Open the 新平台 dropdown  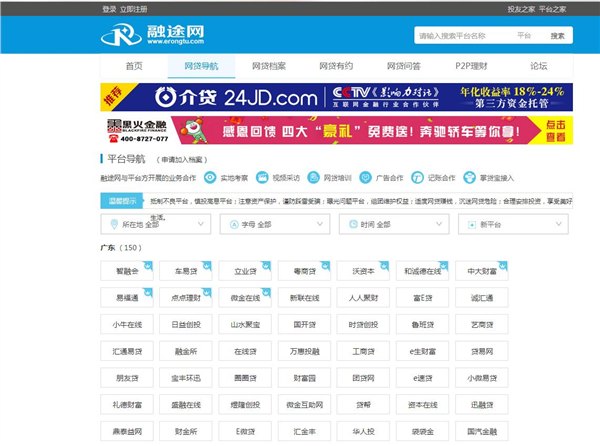[x=513, y=224]
